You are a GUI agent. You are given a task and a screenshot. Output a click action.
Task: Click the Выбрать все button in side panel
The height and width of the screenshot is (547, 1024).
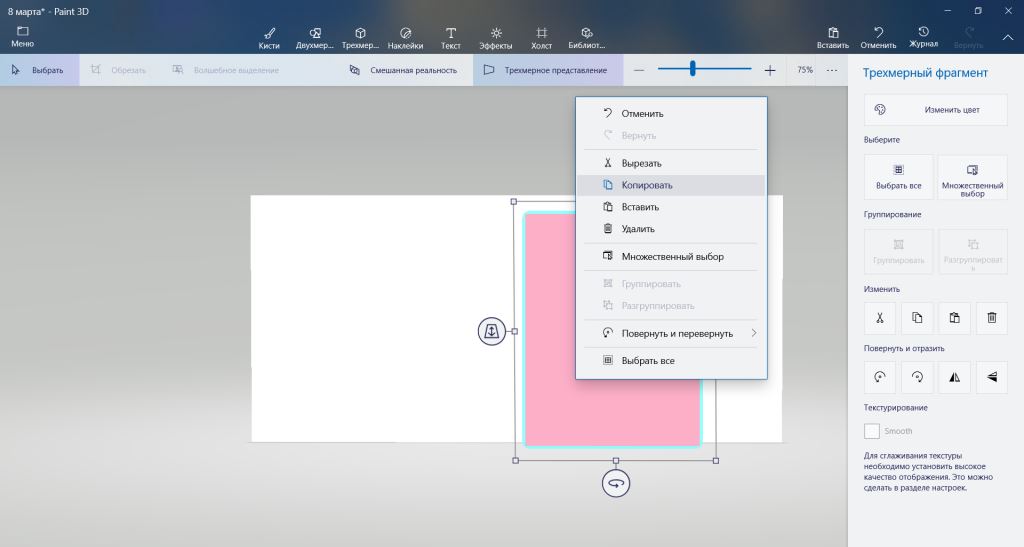click(898, 176)
